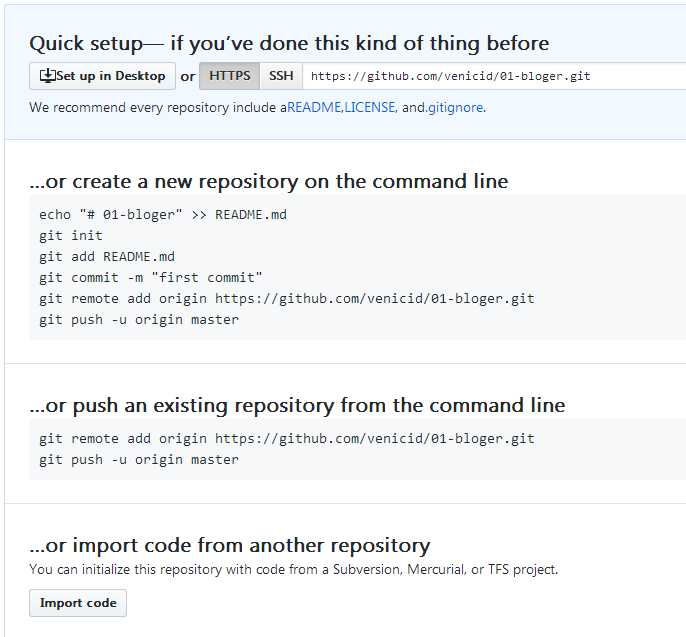Click the import code from another repository heading
686x637 pixels.
(x=230, y=546)
